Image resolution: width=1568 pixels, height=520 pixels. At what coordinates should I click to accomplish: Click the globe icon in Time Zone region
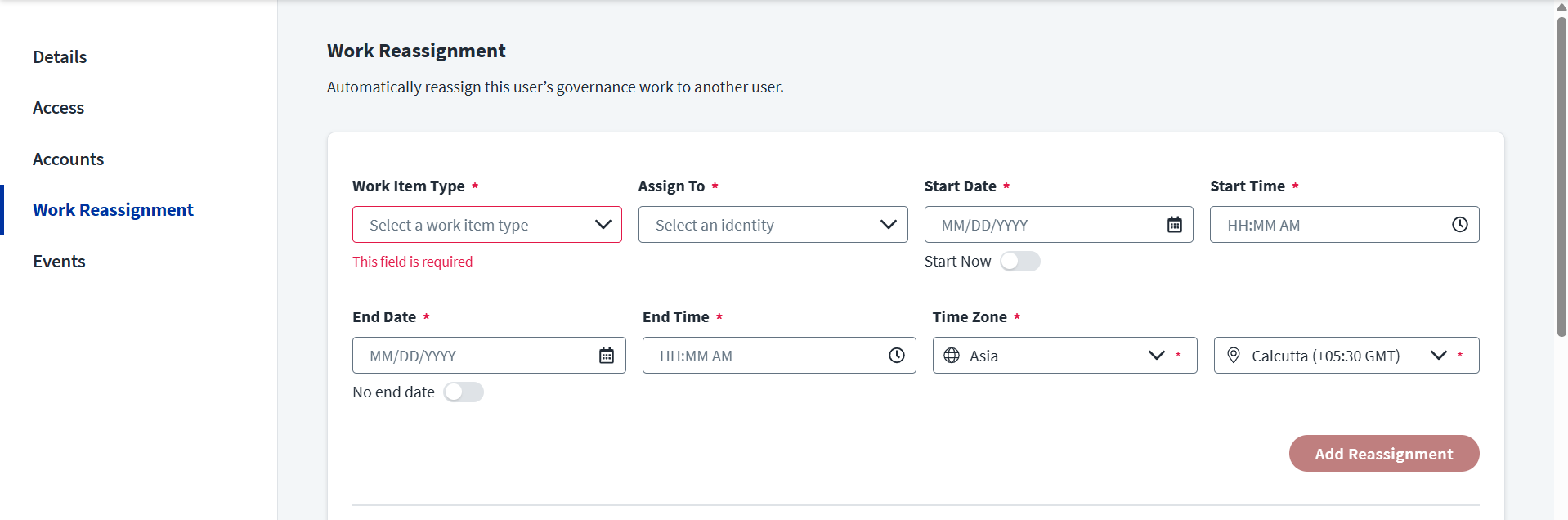pos(952,356)
